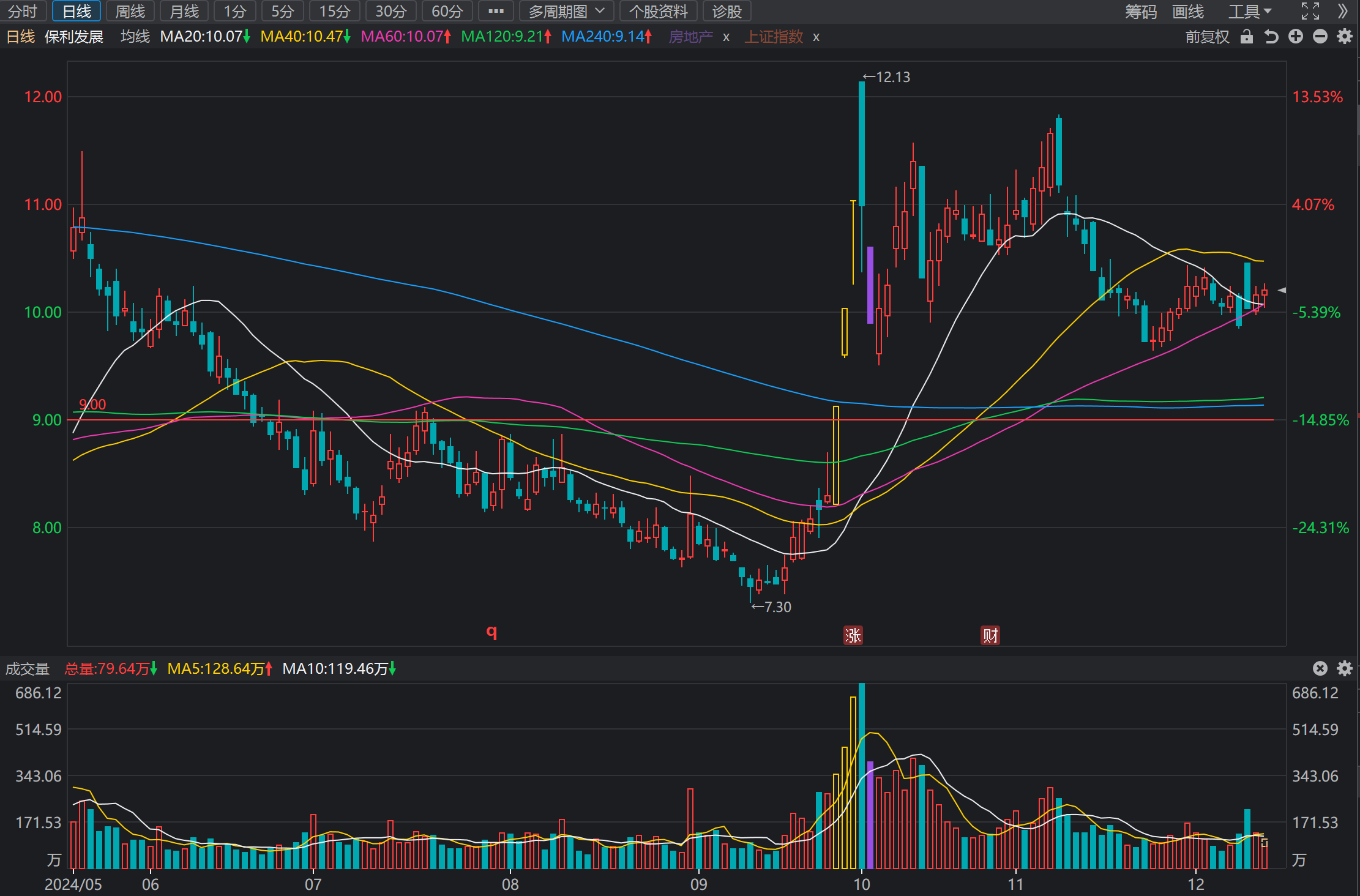Click the current price arrow marker on right axis
This screenshot has width=1360, height=896.
(x=1282, y=290)
